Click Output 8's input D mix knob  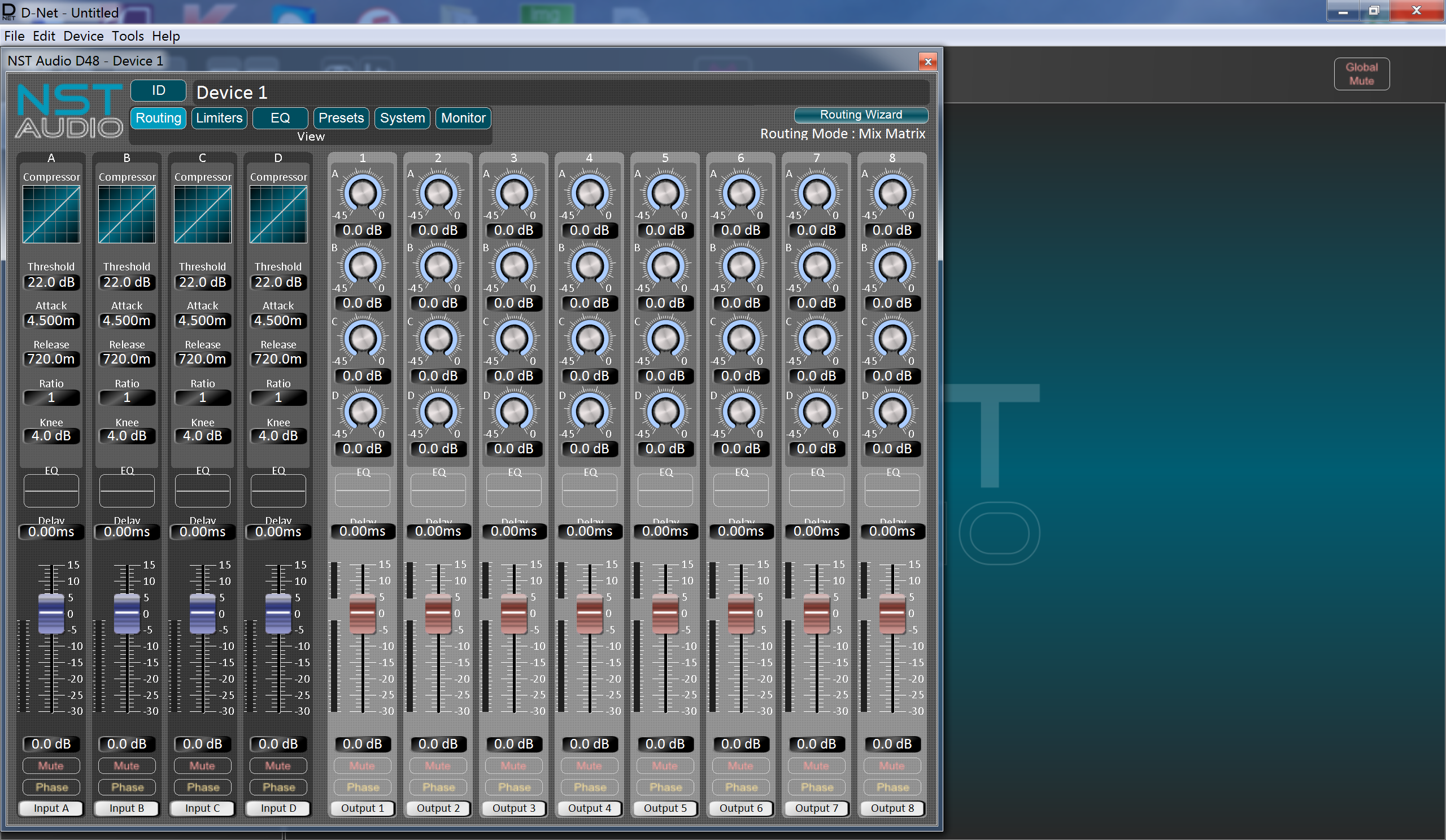892,412
